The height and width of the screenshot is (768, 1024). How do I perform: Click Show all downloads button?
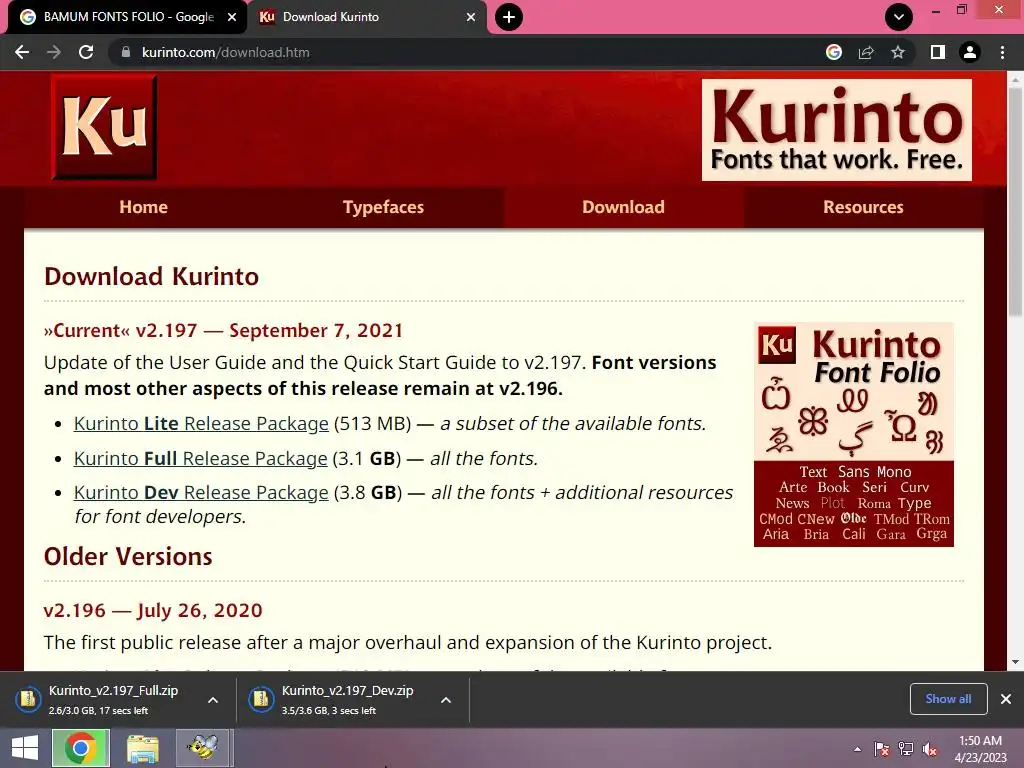[x=948, y=699]
